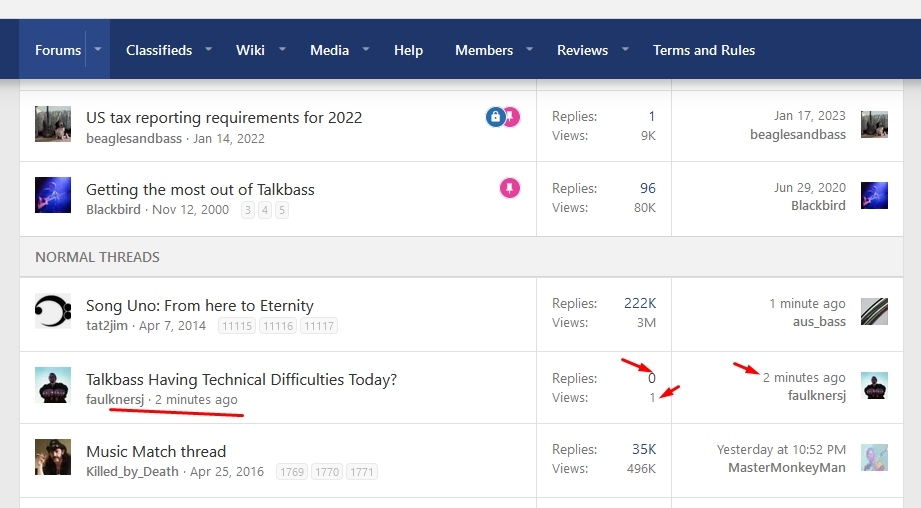Expand the Classifieds dropdown arrow

pyautogui.click(x=209, y=49)
